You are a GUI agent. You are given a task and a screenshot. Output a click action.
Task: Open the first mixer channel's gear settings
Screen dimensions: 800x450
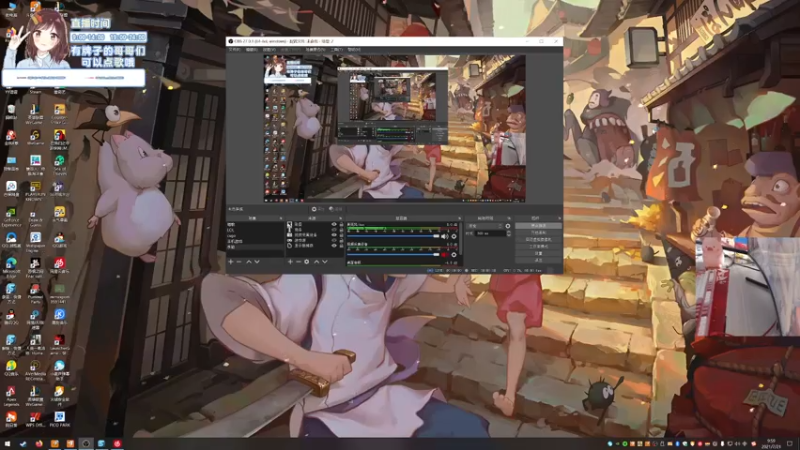454,236
